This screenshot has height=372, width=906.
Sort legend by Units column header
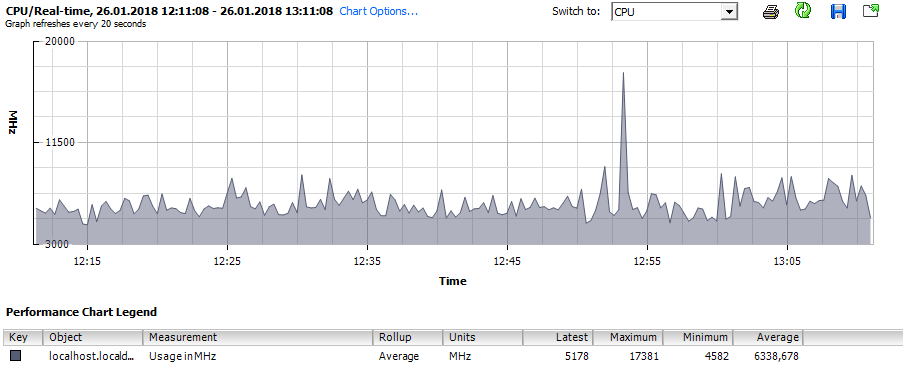click(x=483, y=337)
